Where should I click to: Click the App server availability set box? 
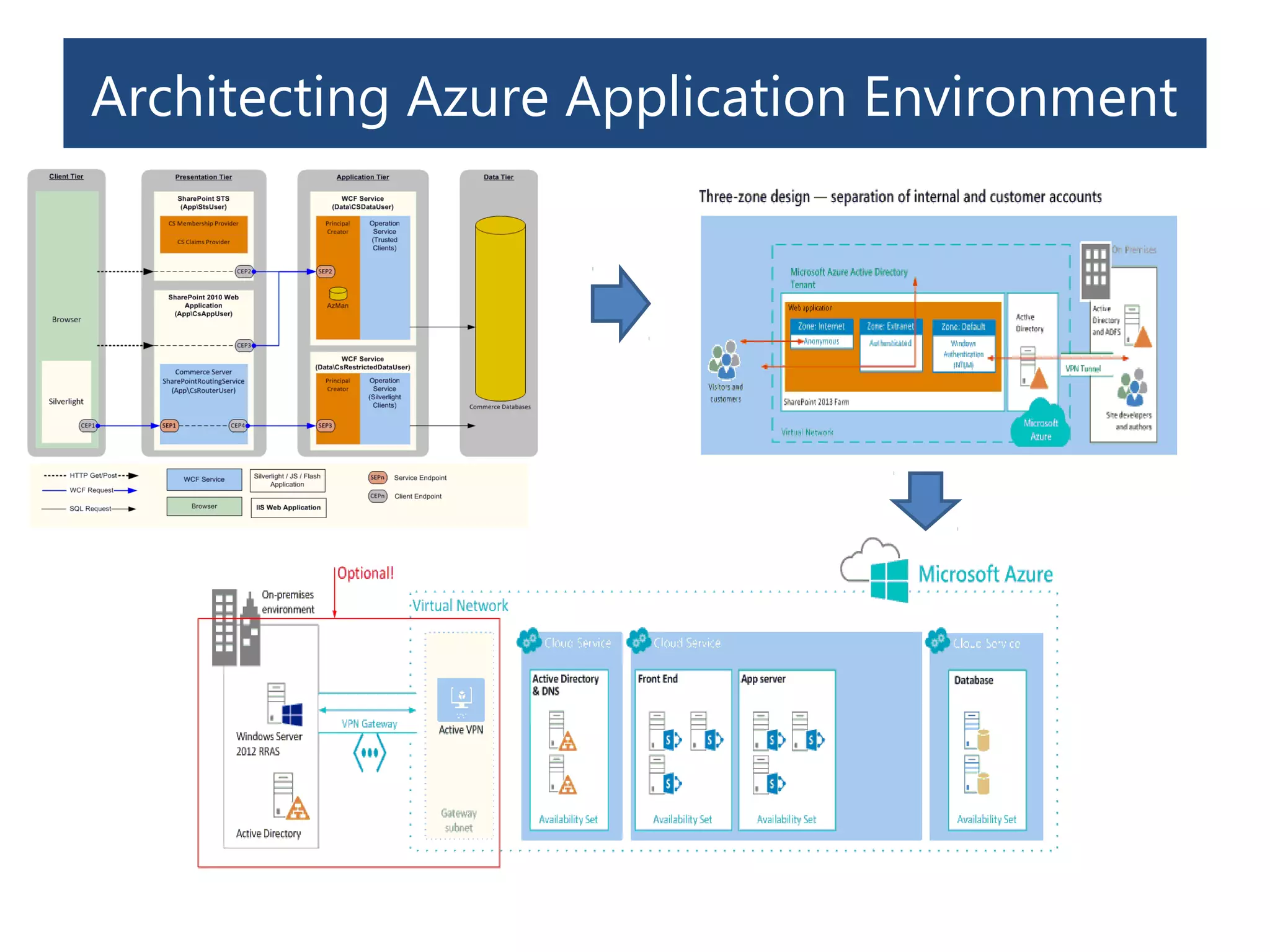pyautogui.click(x=786, y=750)
